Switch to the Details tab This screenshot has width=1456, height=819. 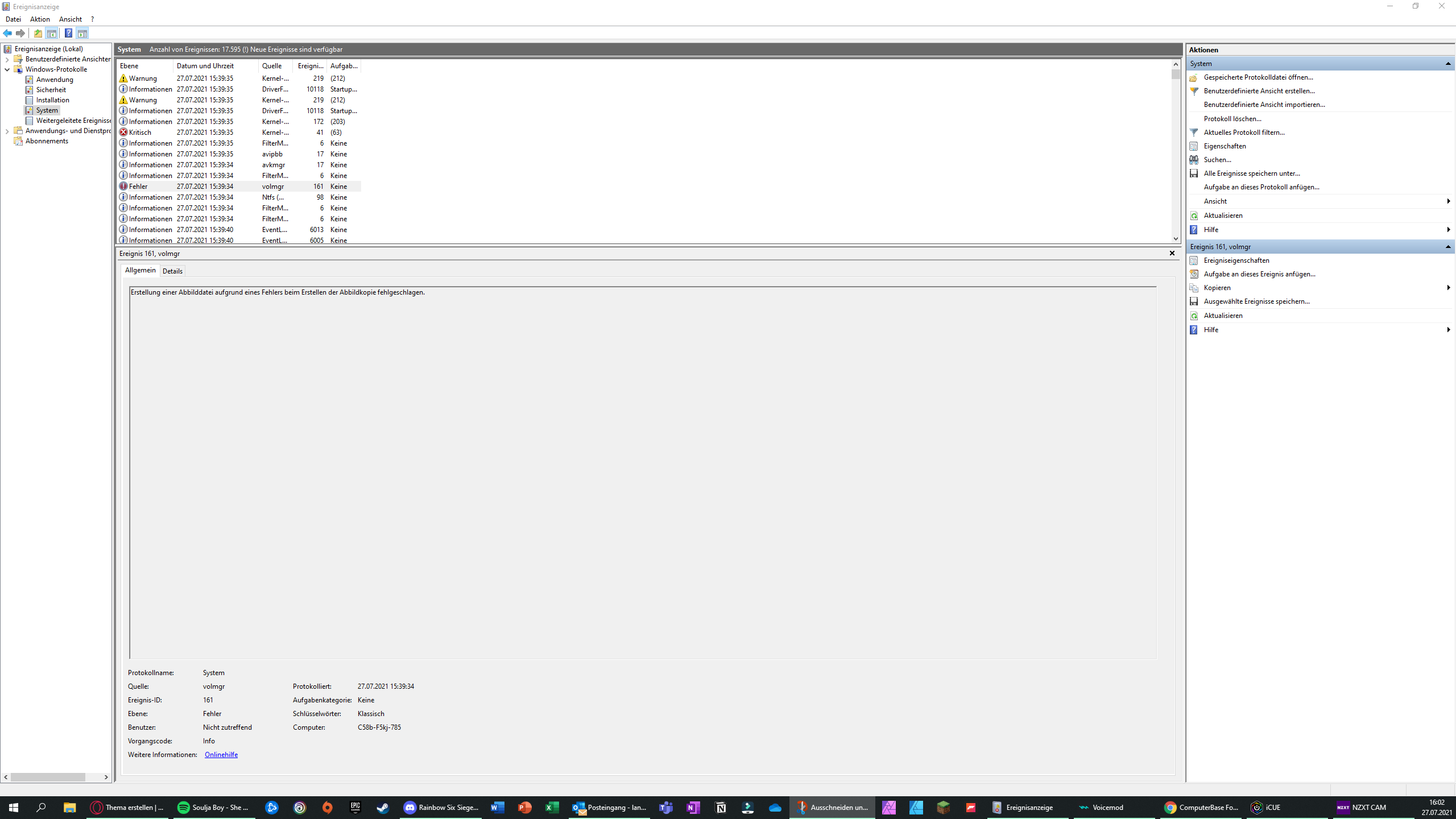coord(172,271)
